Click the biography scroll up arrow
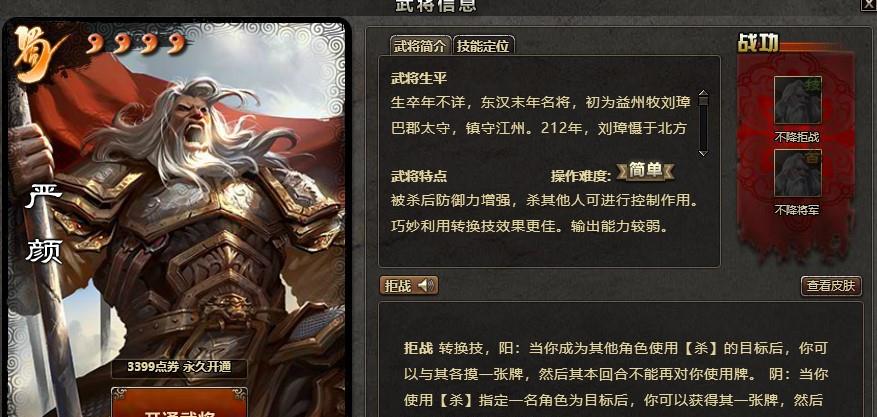Screen dimensions: 877x417 coord(703,93)
